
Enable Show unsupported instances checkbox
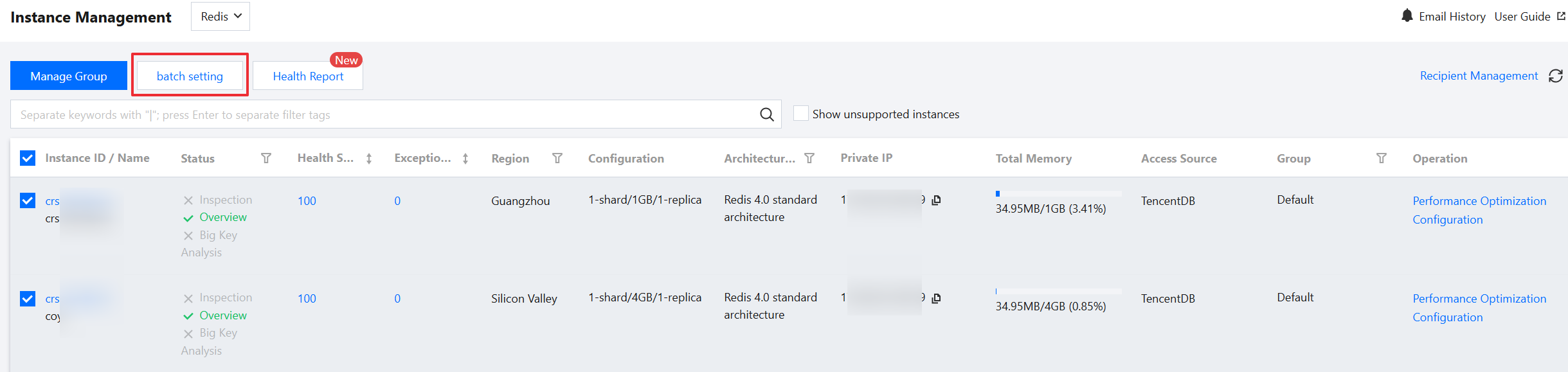tap(800, 114)
